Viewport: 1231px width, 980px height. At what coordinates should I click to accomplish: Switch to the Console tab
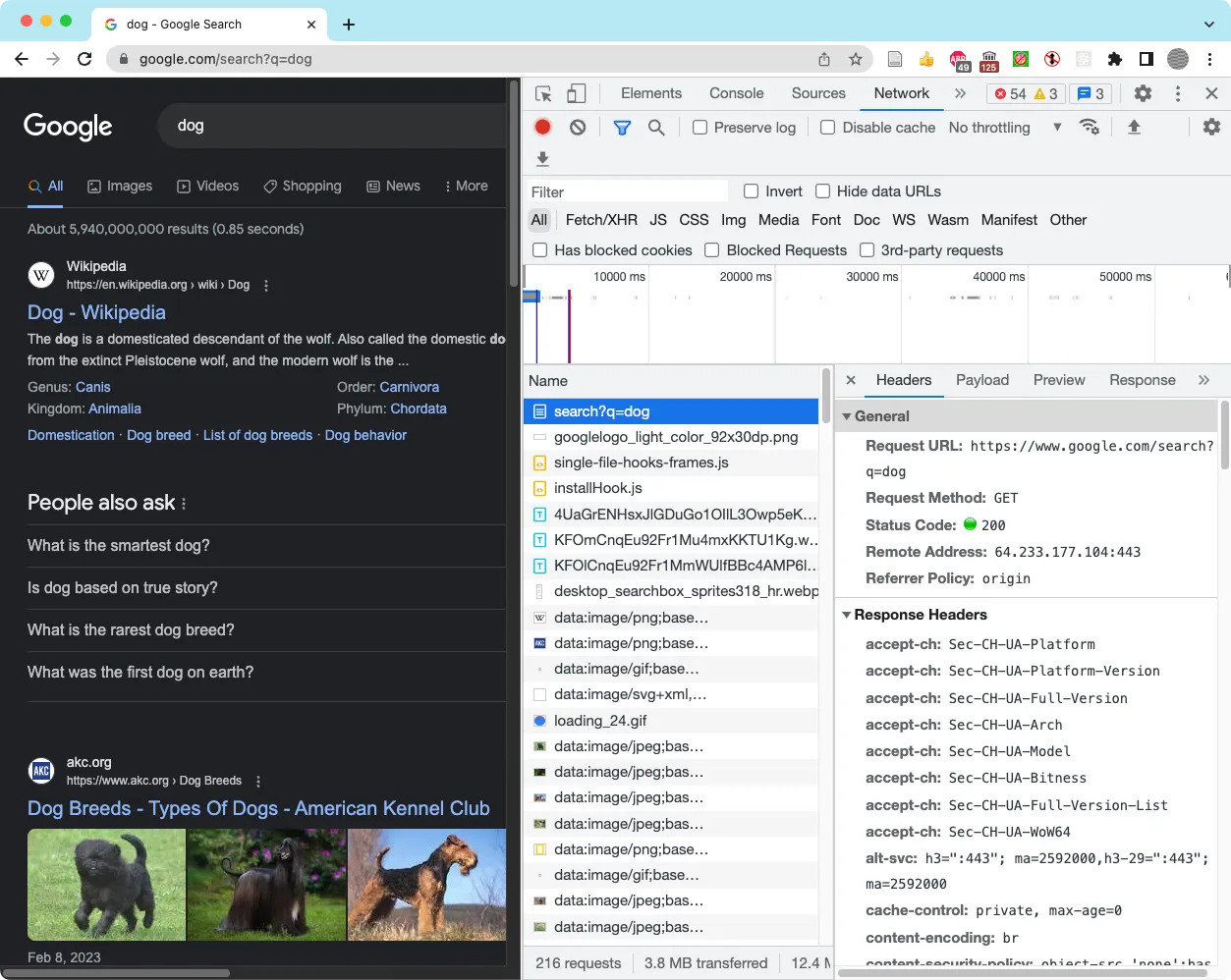click(x=736, y=93)
